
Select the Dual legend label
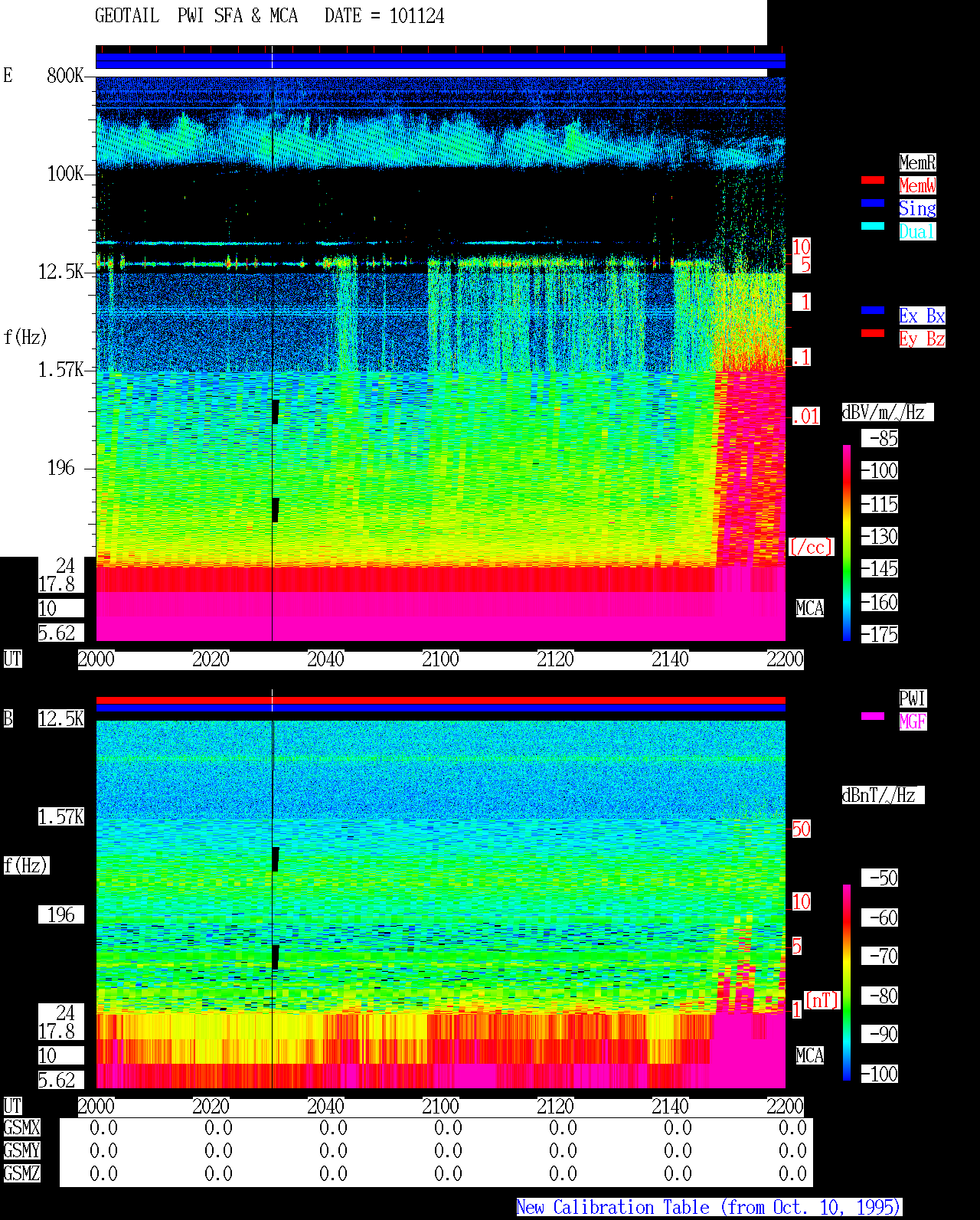(917, 231)
